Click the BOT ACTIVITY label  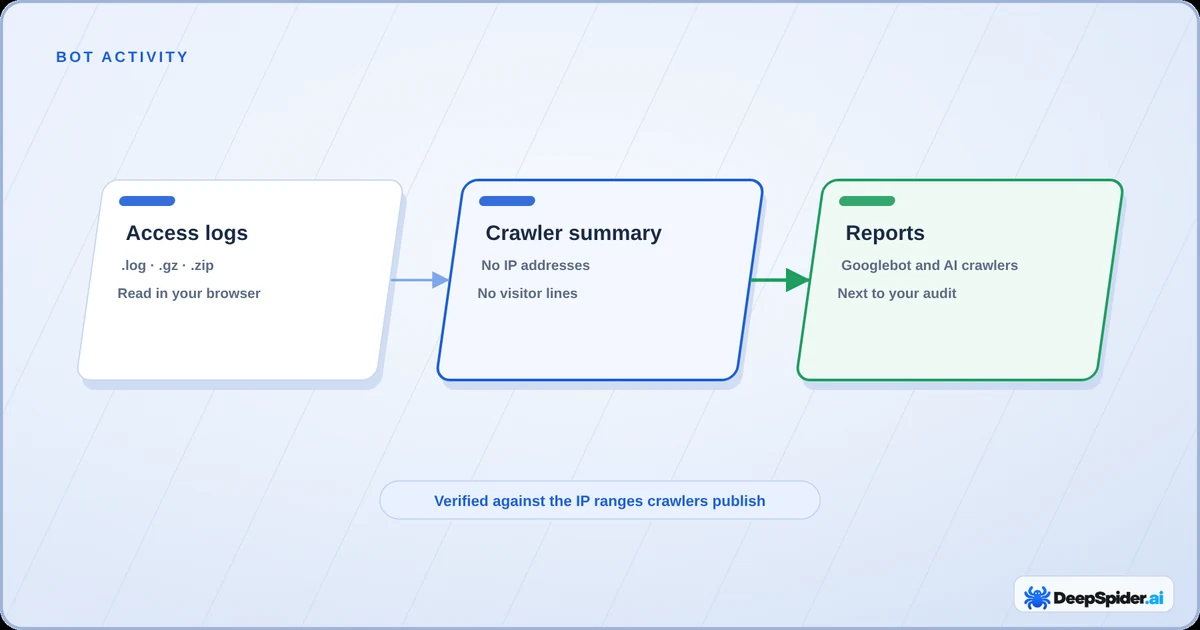pos(122,57)
